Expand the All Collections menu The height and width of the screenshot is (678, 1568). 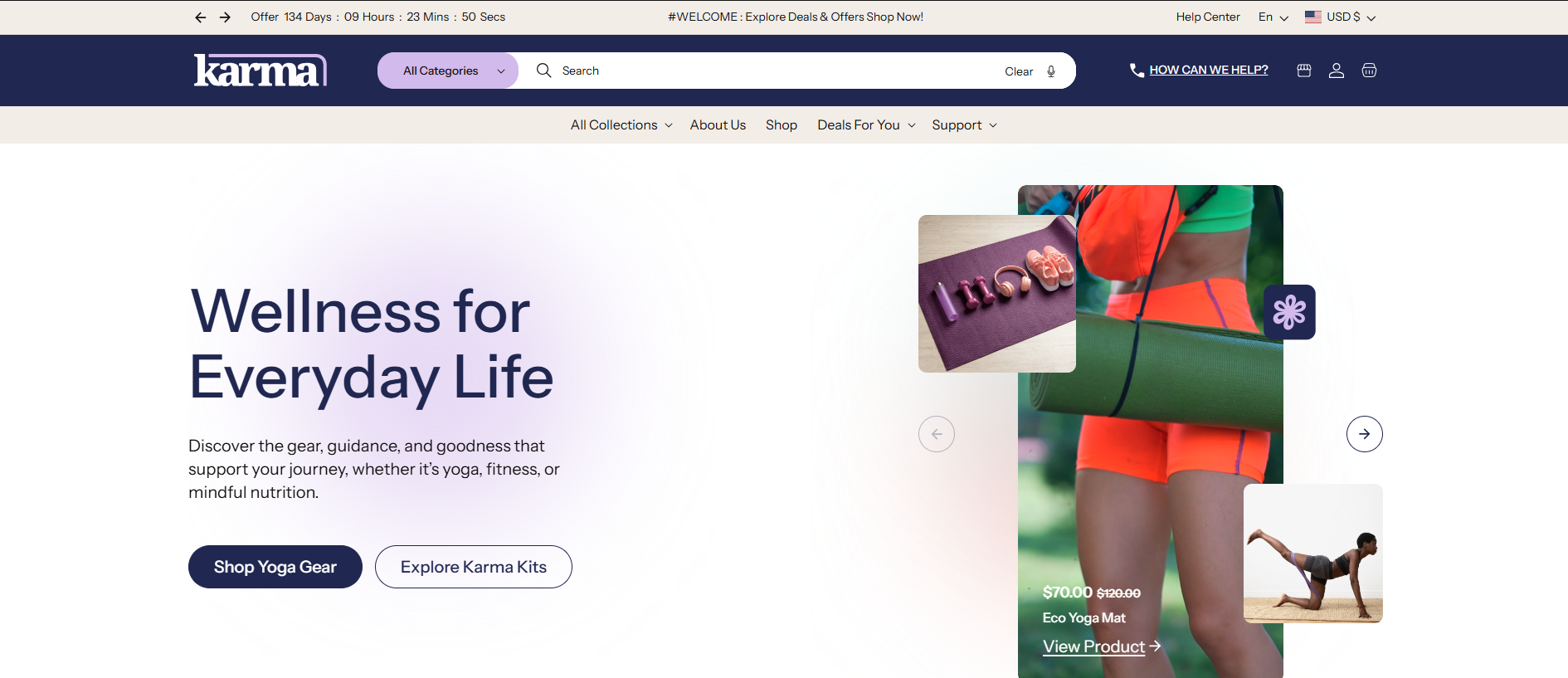coord(621,125)
